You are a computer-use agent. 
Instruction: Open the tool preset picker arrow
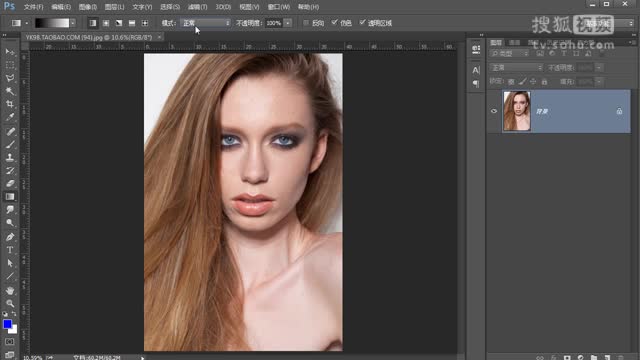pyautogui.click(x=27, y=23)
